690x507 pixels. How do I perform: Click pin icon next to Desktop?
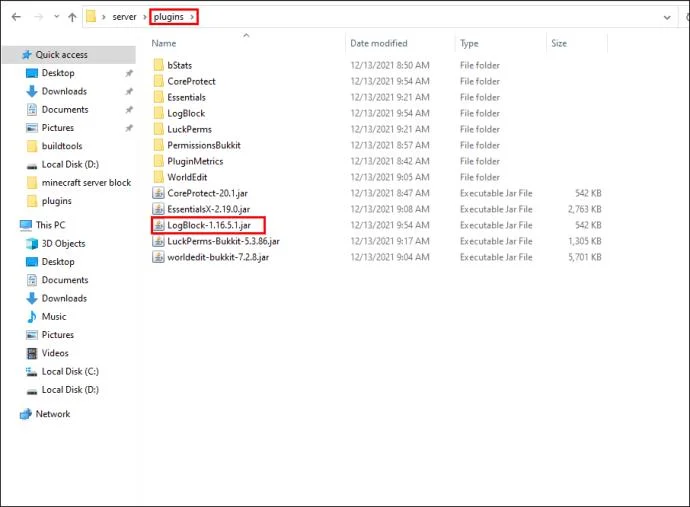pos(129,73)
